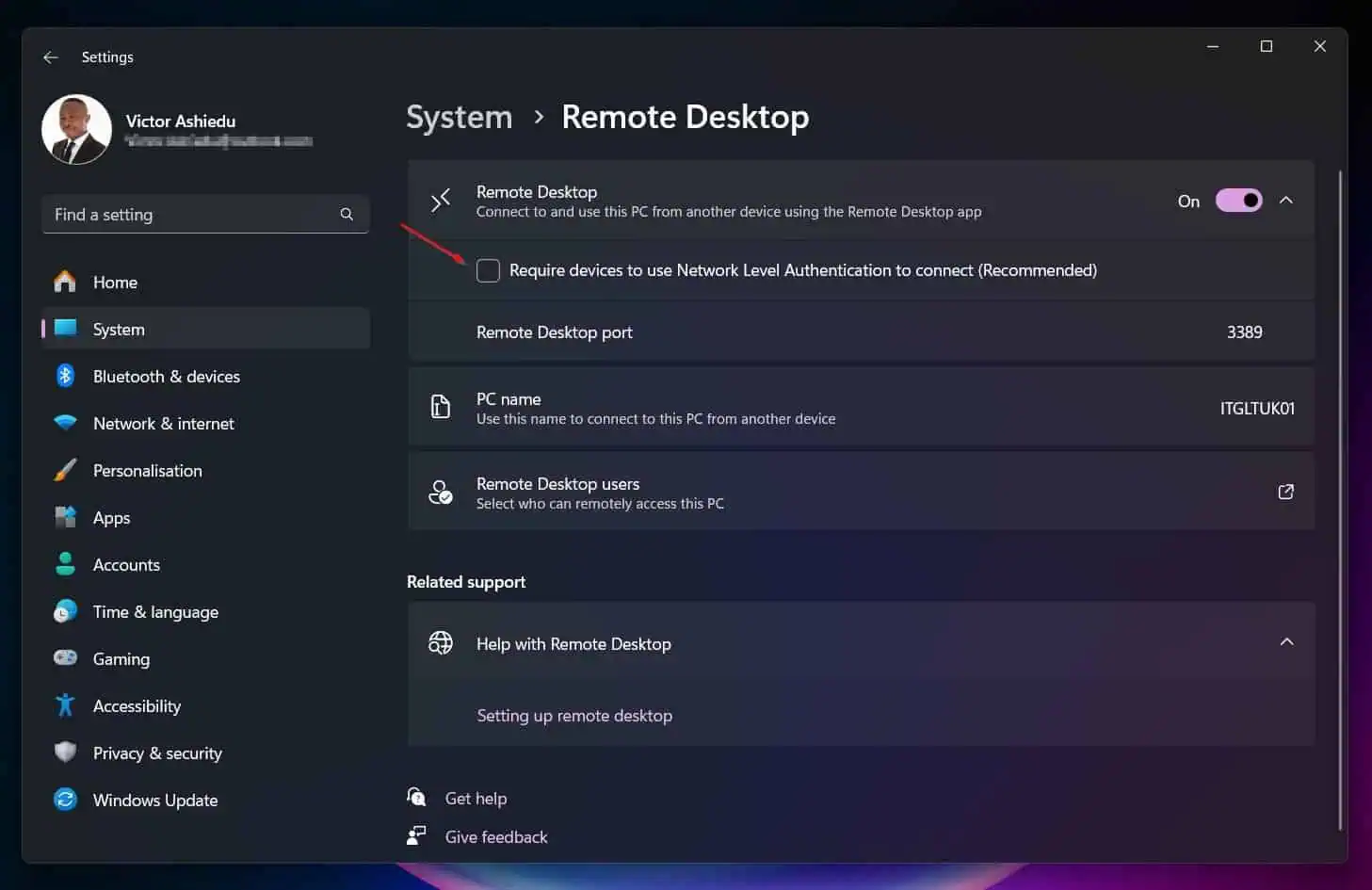Minimize the Settings window
The image size is (1372, 890).
pos(1213,46)
